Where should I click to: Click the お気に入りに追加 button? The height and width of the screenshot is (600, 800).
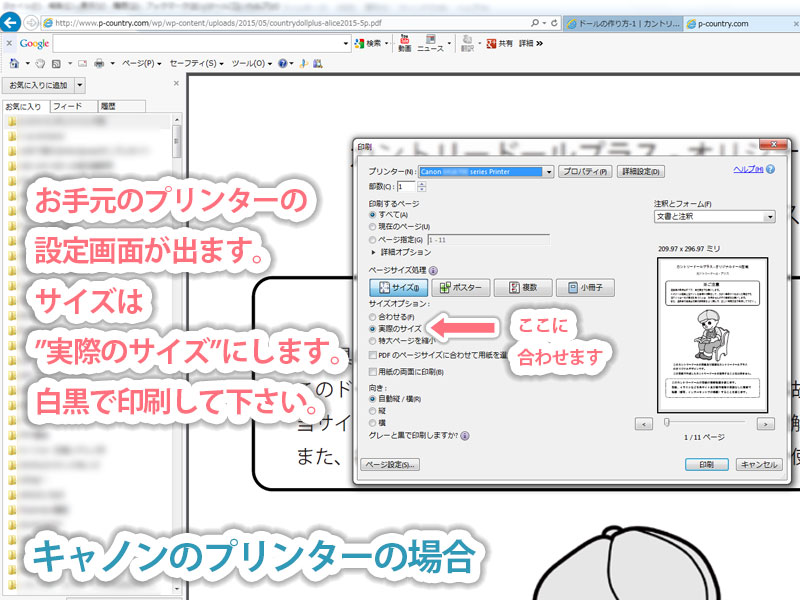click(x=39, y=85)
